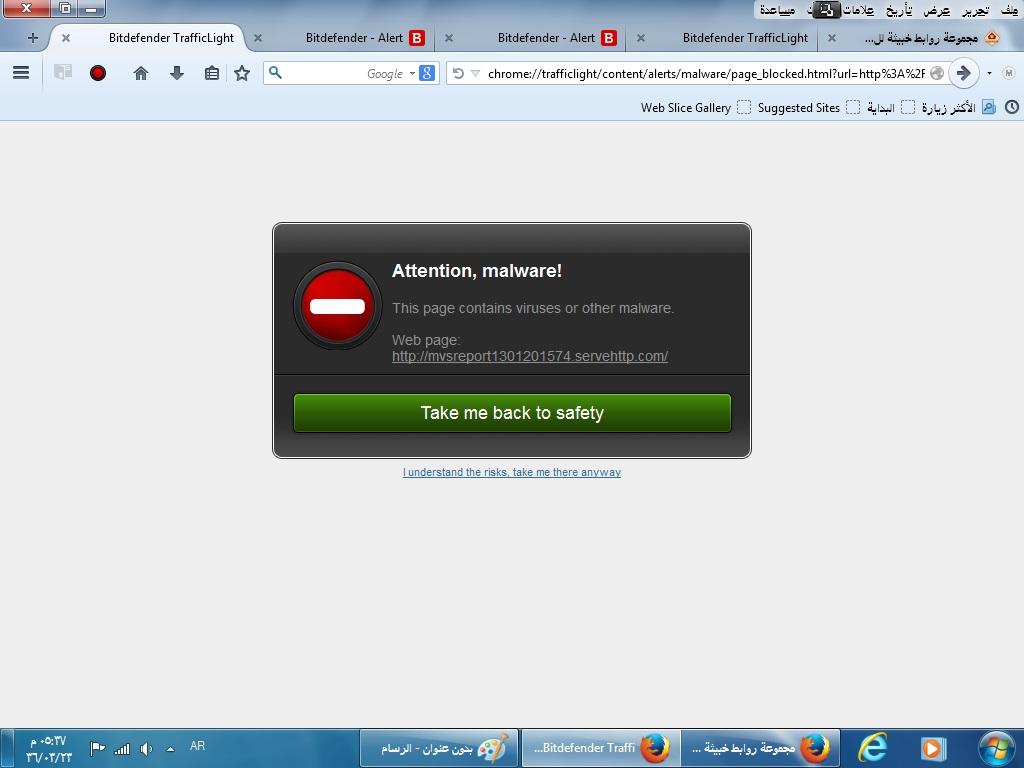Open the downloads arrow panel
Screen dimensions: 1024x768
tap(176, 73)
